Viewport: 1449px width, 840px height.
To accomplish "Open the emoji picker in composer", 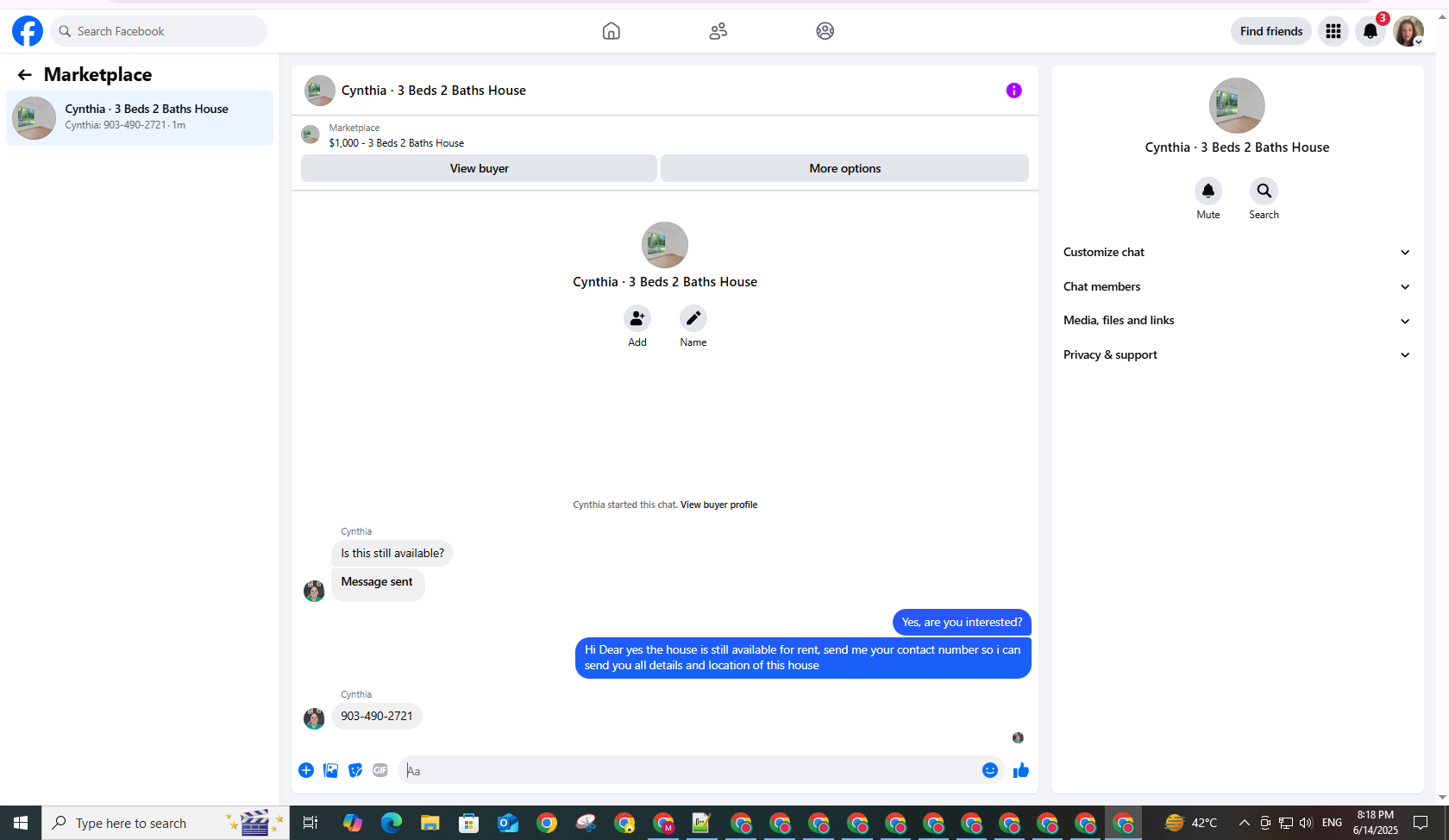I will pyautogui.click(x=990, y=770).
